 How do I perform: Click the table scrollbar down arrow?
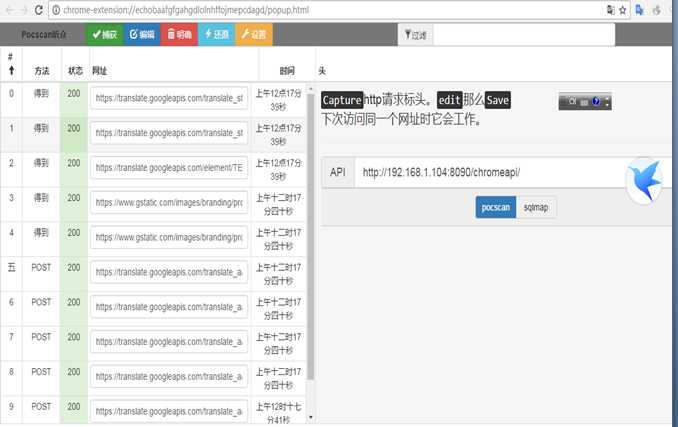point(310,417)
